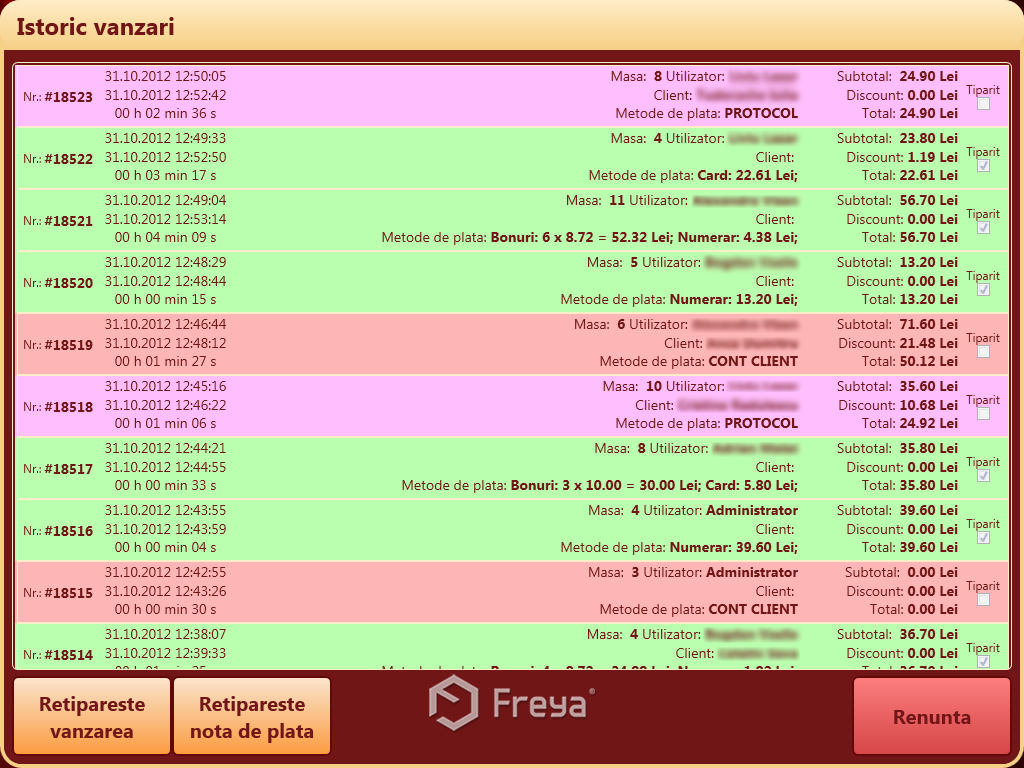
Task: Toggle Tiparit checkbox for sale #18516
Action: coord(983,538)
